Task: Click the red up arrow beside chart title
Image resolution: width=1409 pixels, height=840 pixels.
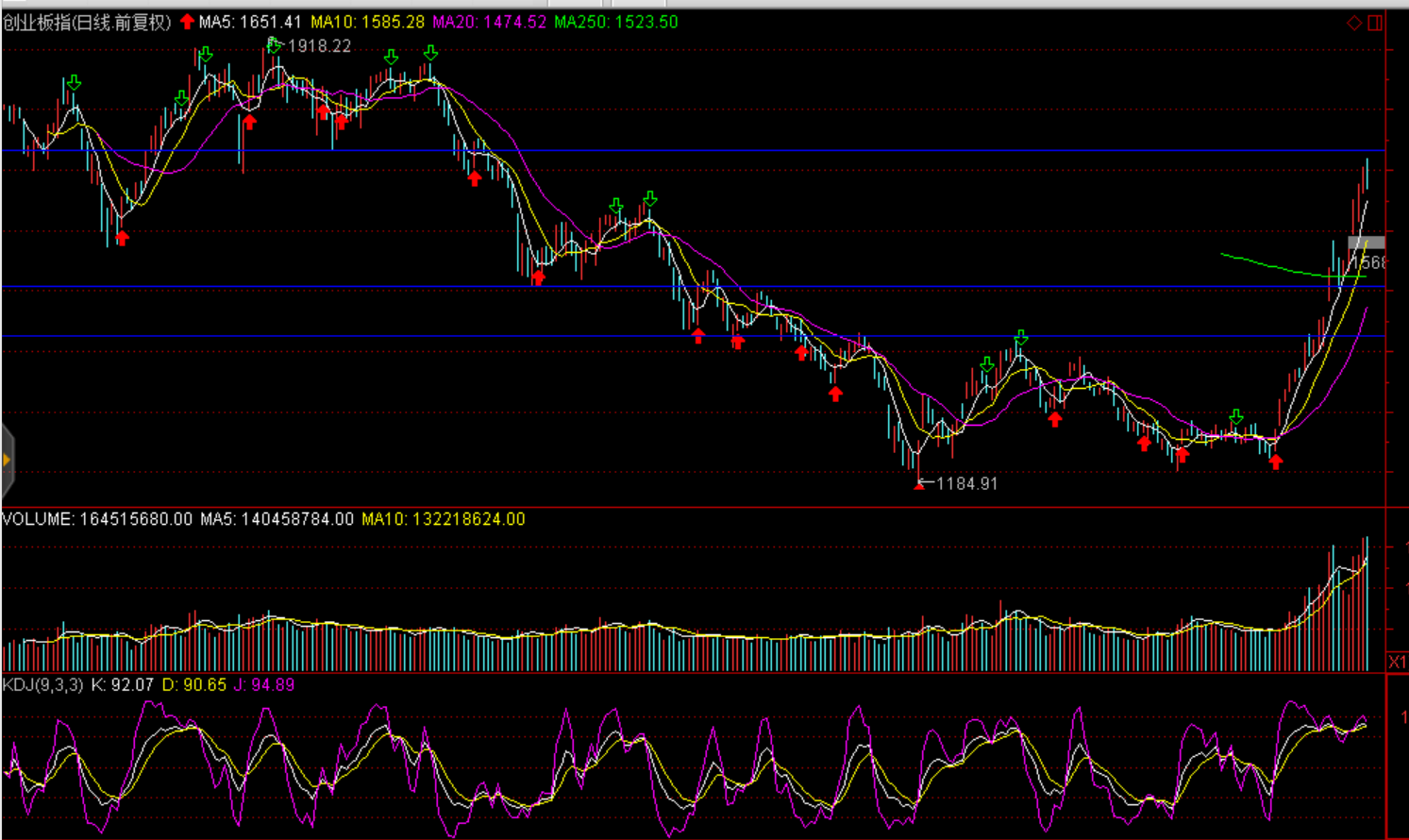Action: pos(187,22)
